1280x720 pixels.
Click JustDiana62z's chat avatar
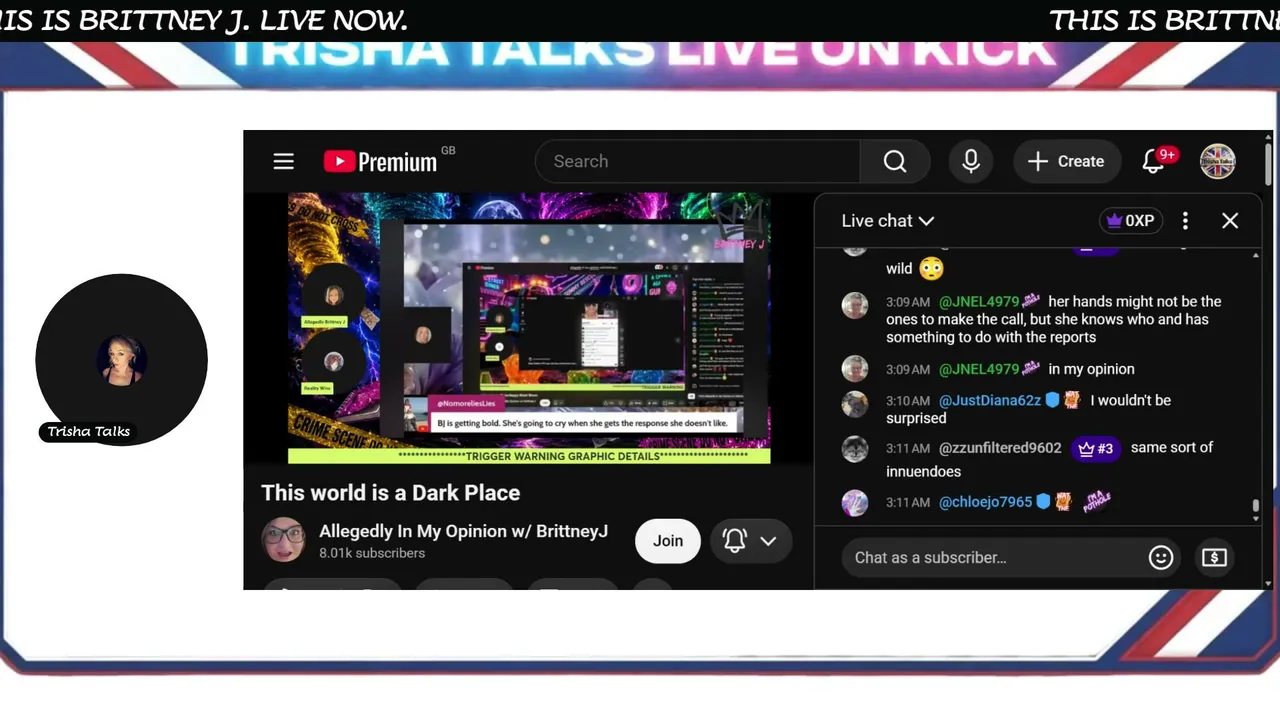tap(855, 404)
